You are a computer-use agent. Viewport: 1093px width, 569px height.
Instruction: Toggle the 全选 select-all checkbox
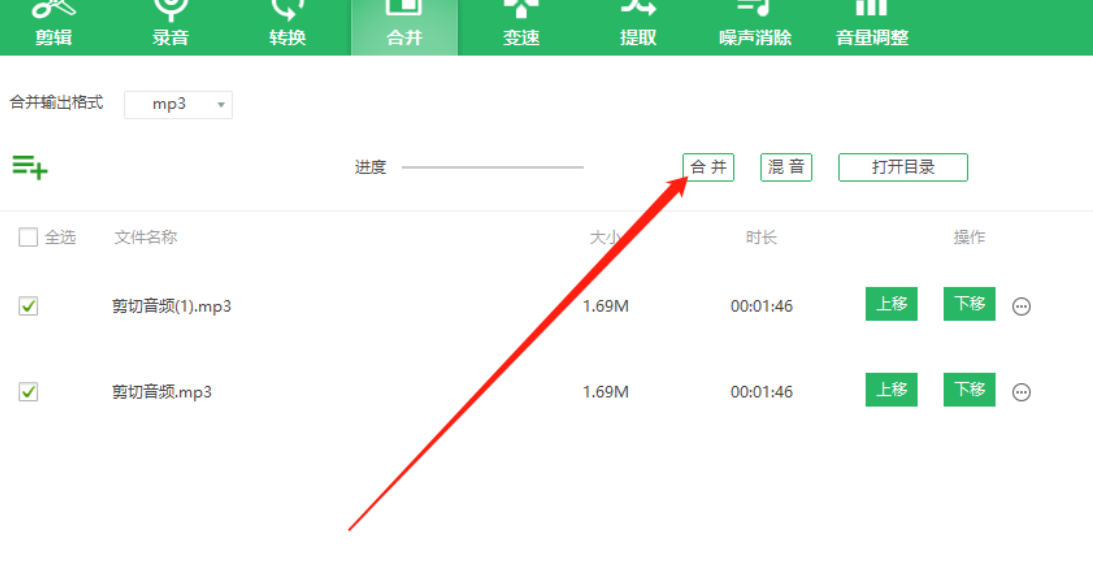click(28, 237)
